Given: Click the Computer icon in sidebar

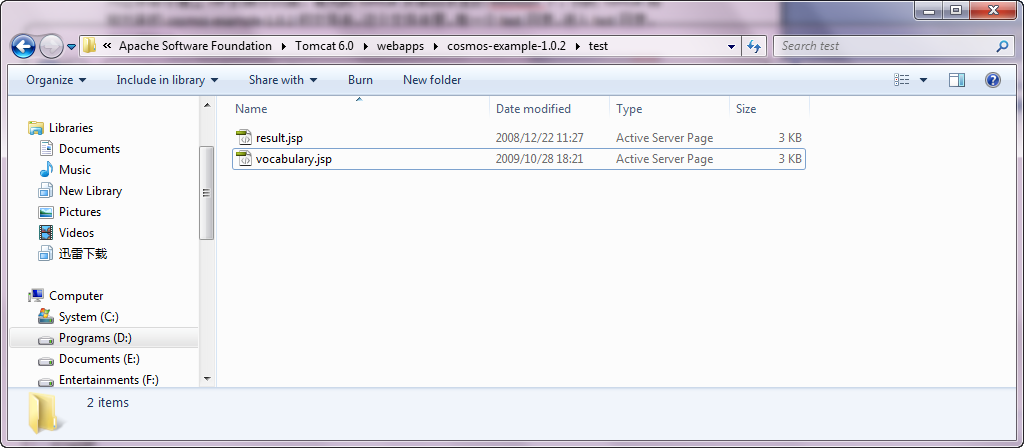Looking at the screenshot, I should 36,296.
